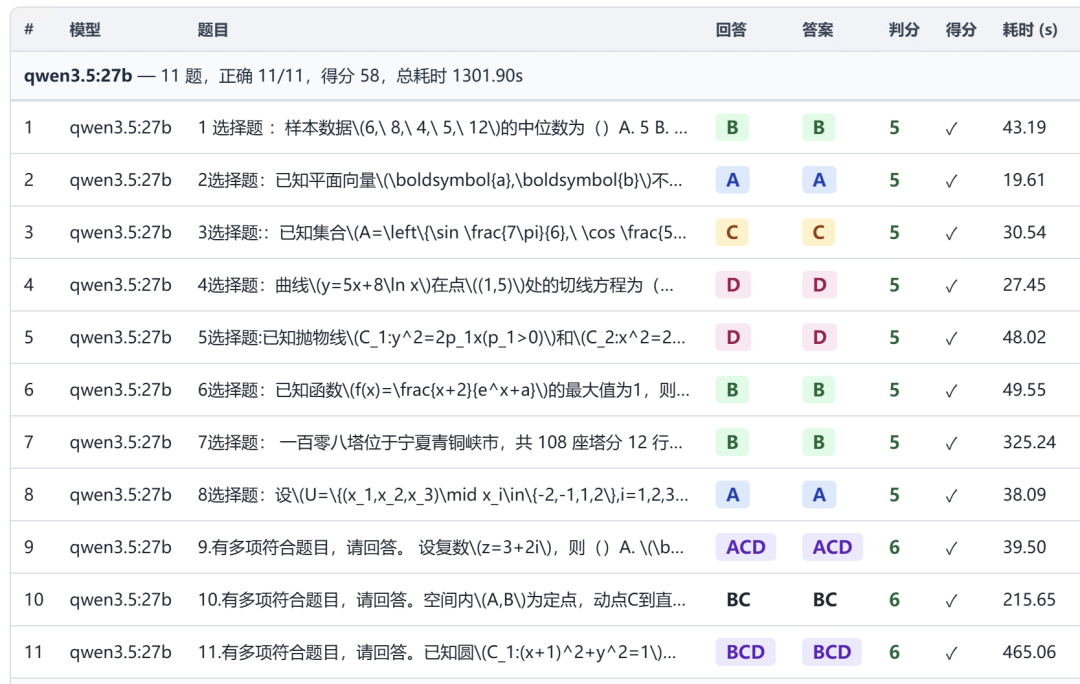Open question 7 about 一百零八塔

pyautogui.click(x=440, y=442)
